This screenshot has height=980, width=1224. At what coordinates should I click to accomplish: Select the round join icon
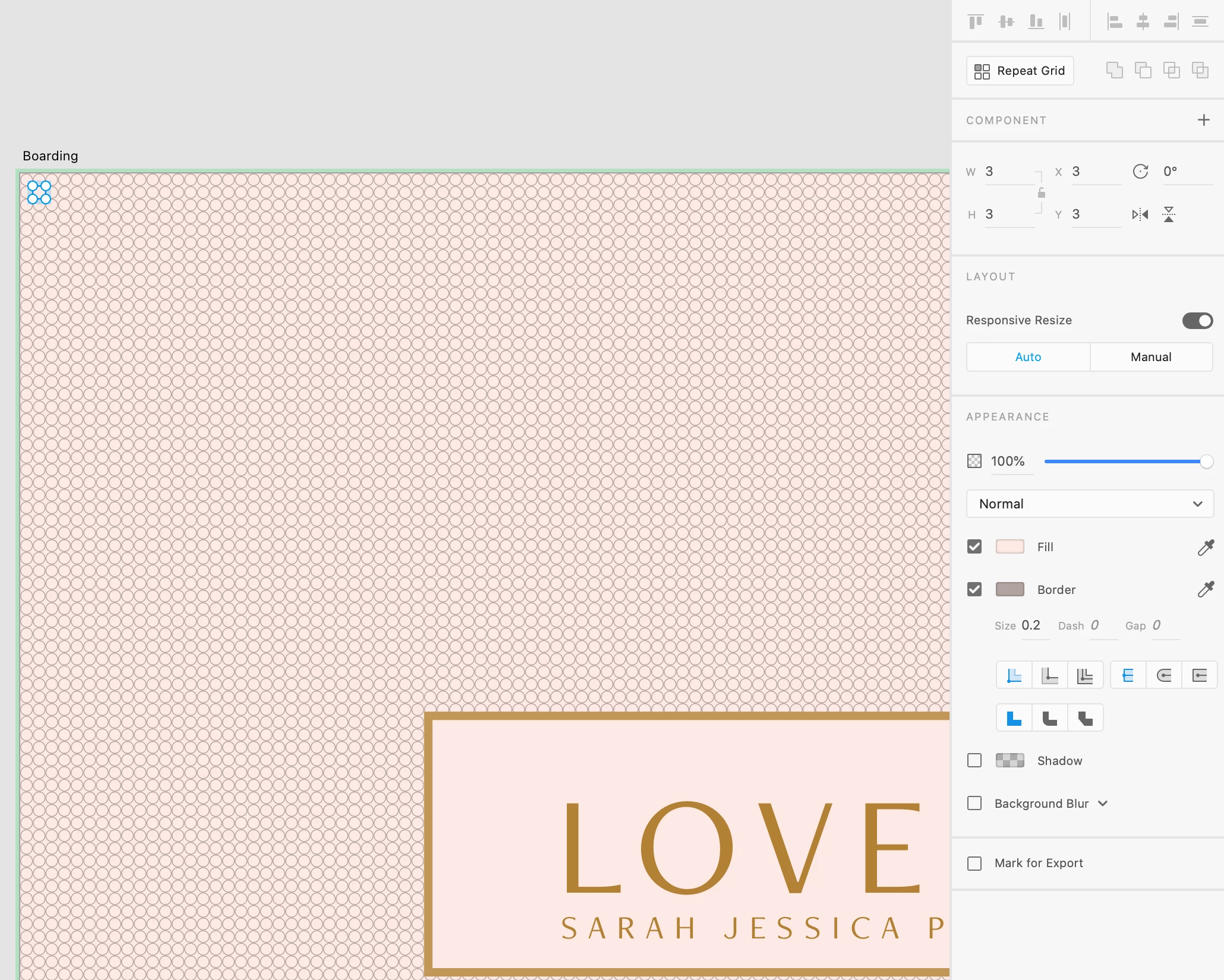[1050, 718]
